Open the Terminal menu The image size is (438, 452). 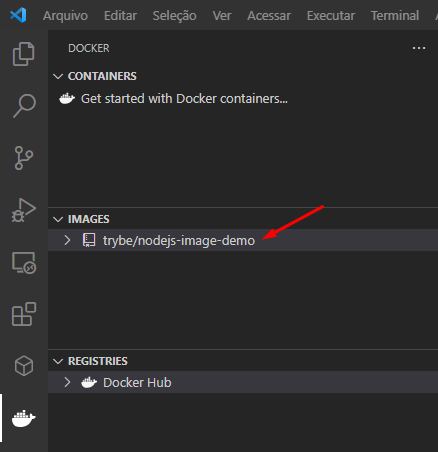(395, 16)
